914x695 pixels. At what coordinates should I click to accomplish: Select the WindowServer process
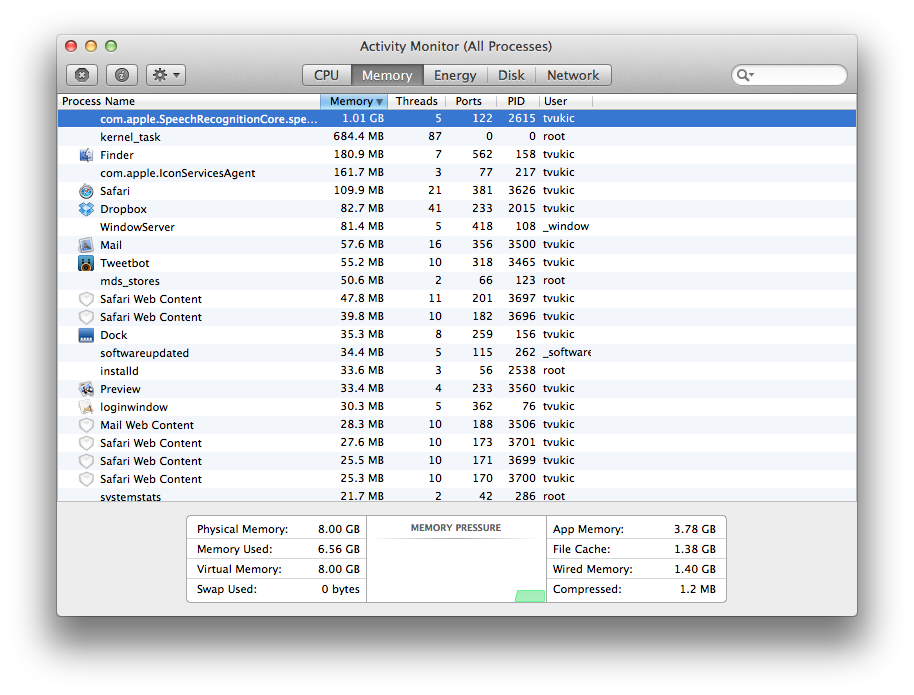[457, 227]
